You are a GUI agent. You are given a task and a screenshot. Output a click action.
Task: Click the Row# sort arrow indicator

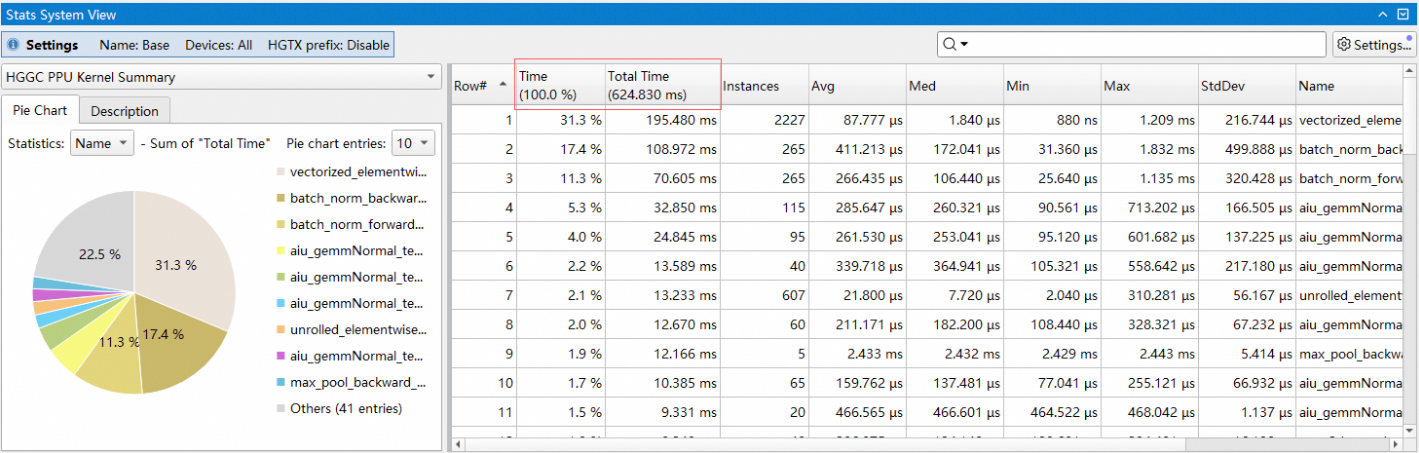point(502,85)
